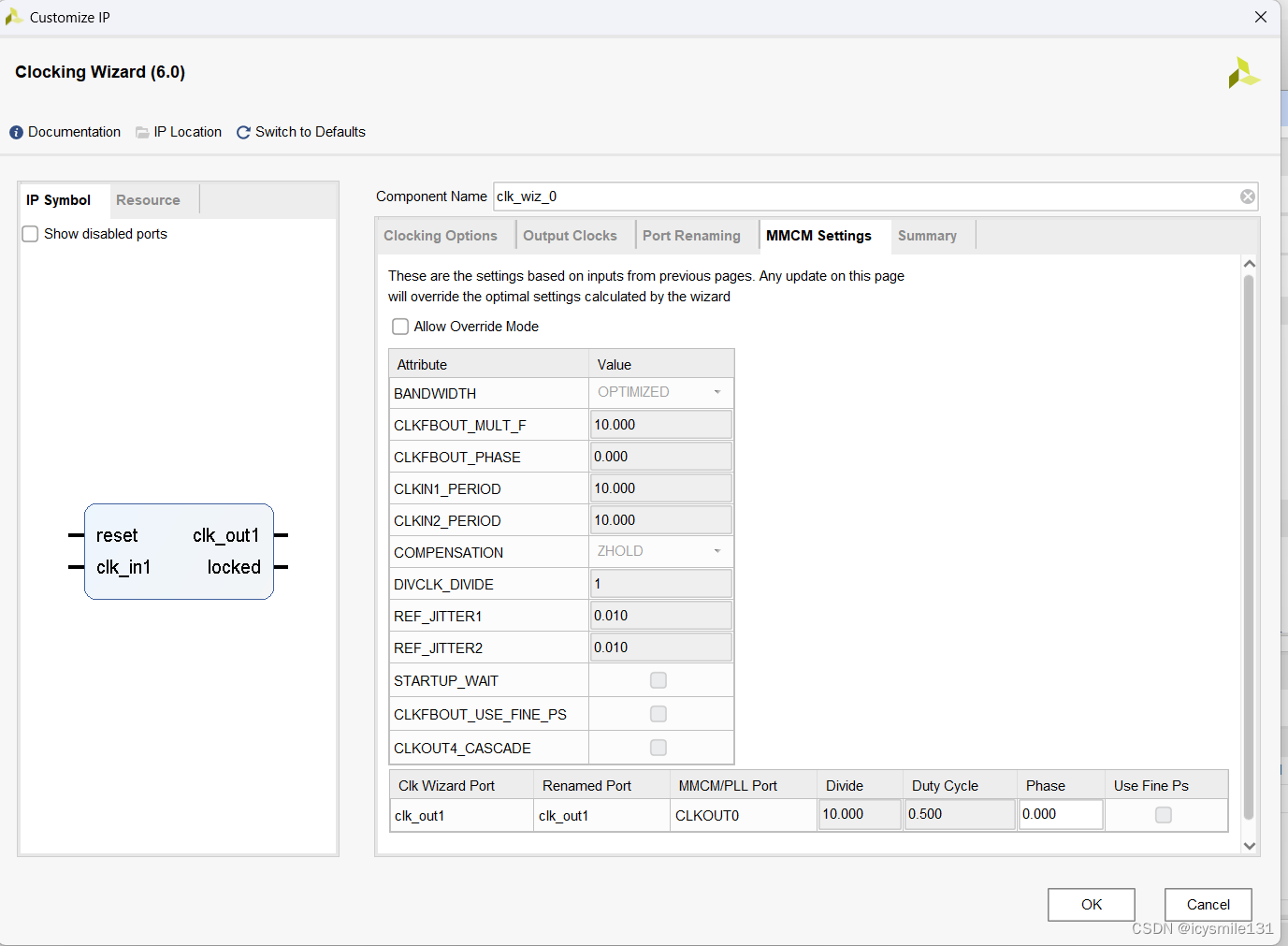
Task: Open the Documentation info icon
Action: pos(16,133)
